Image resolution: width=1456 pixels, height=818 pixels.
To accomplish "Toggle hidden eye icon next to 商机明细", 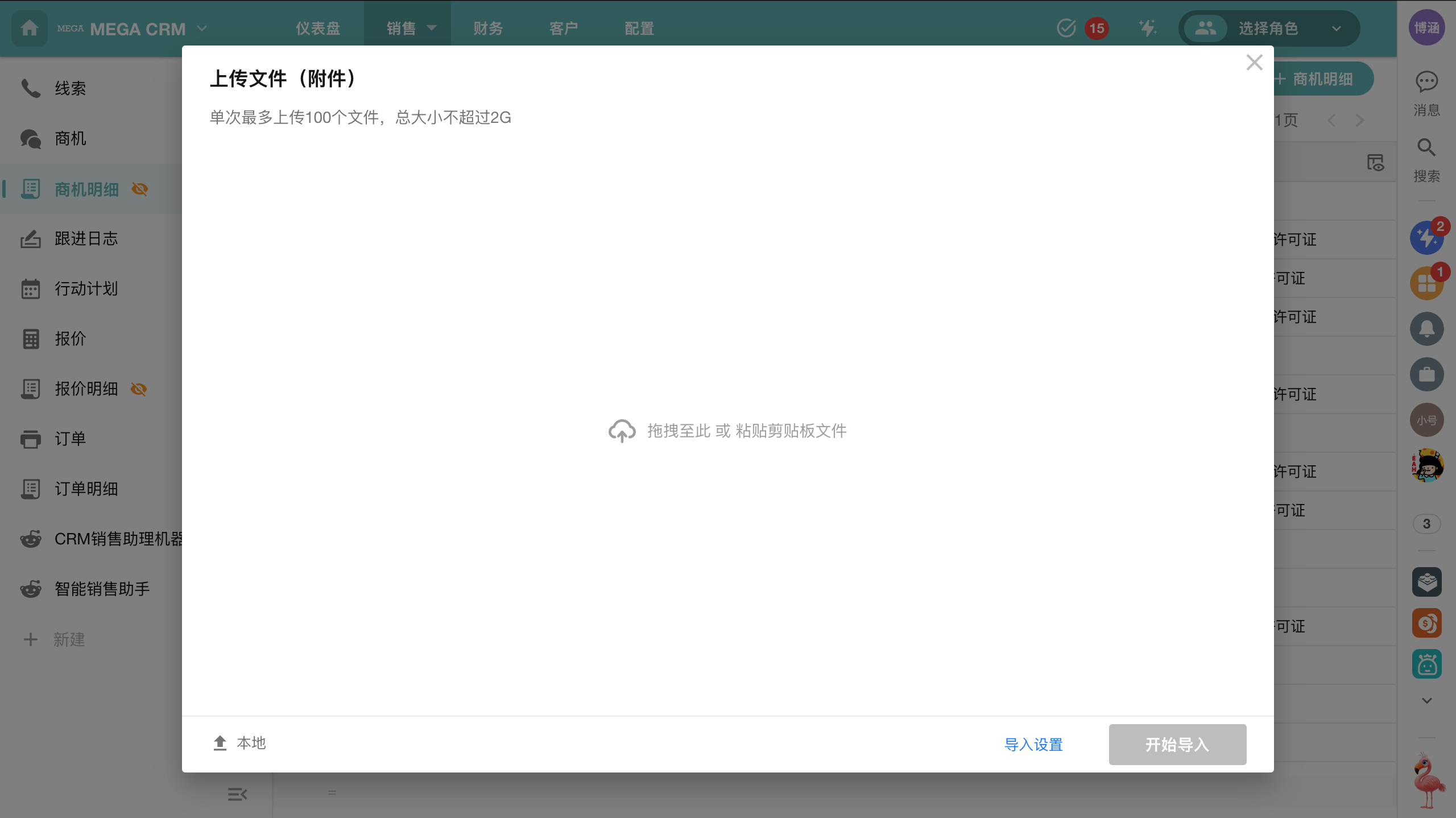I will coord(140,189).
